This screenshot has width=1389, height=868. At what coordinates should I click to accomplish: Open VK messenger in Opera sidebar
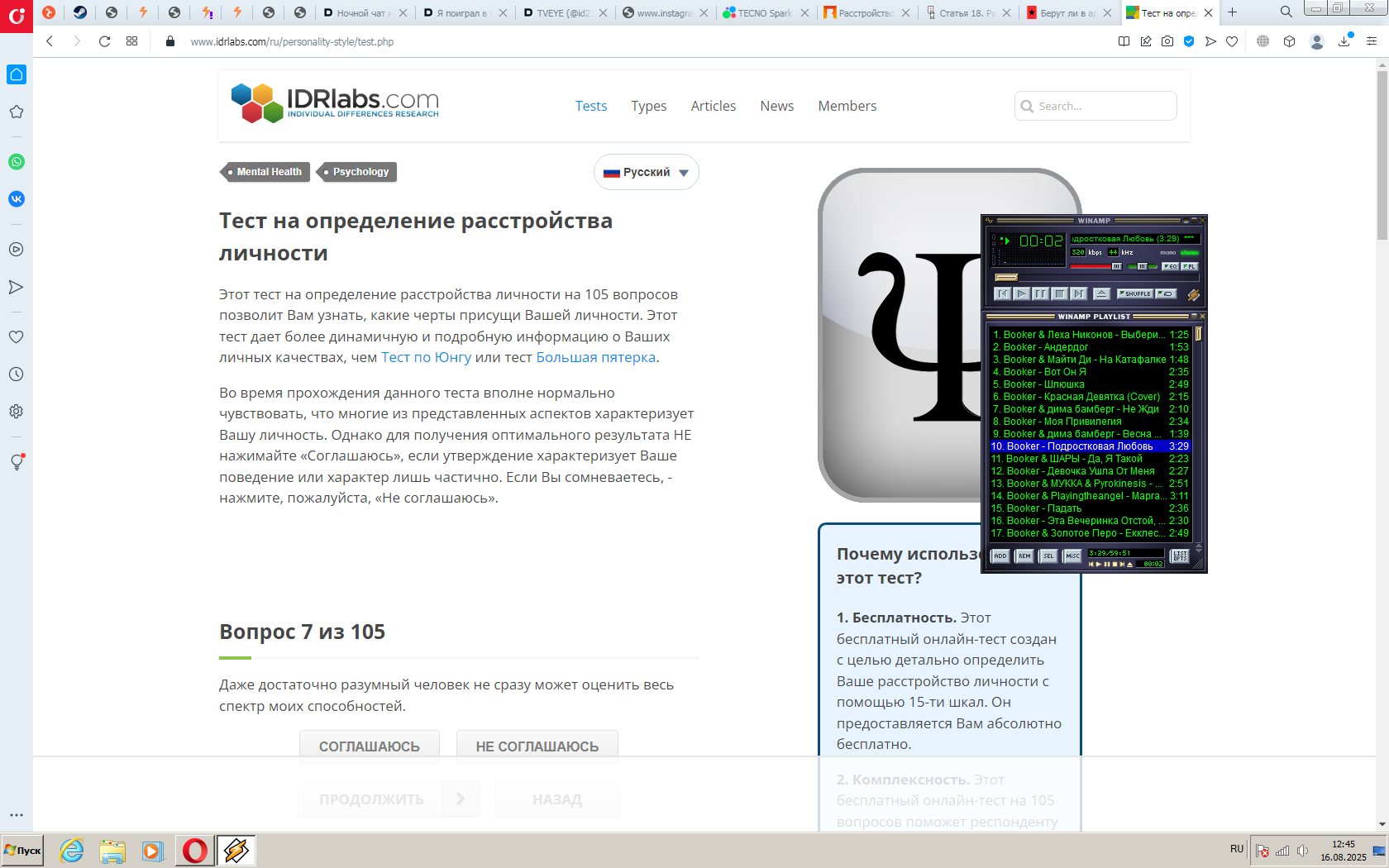click(x=17, y=199)
